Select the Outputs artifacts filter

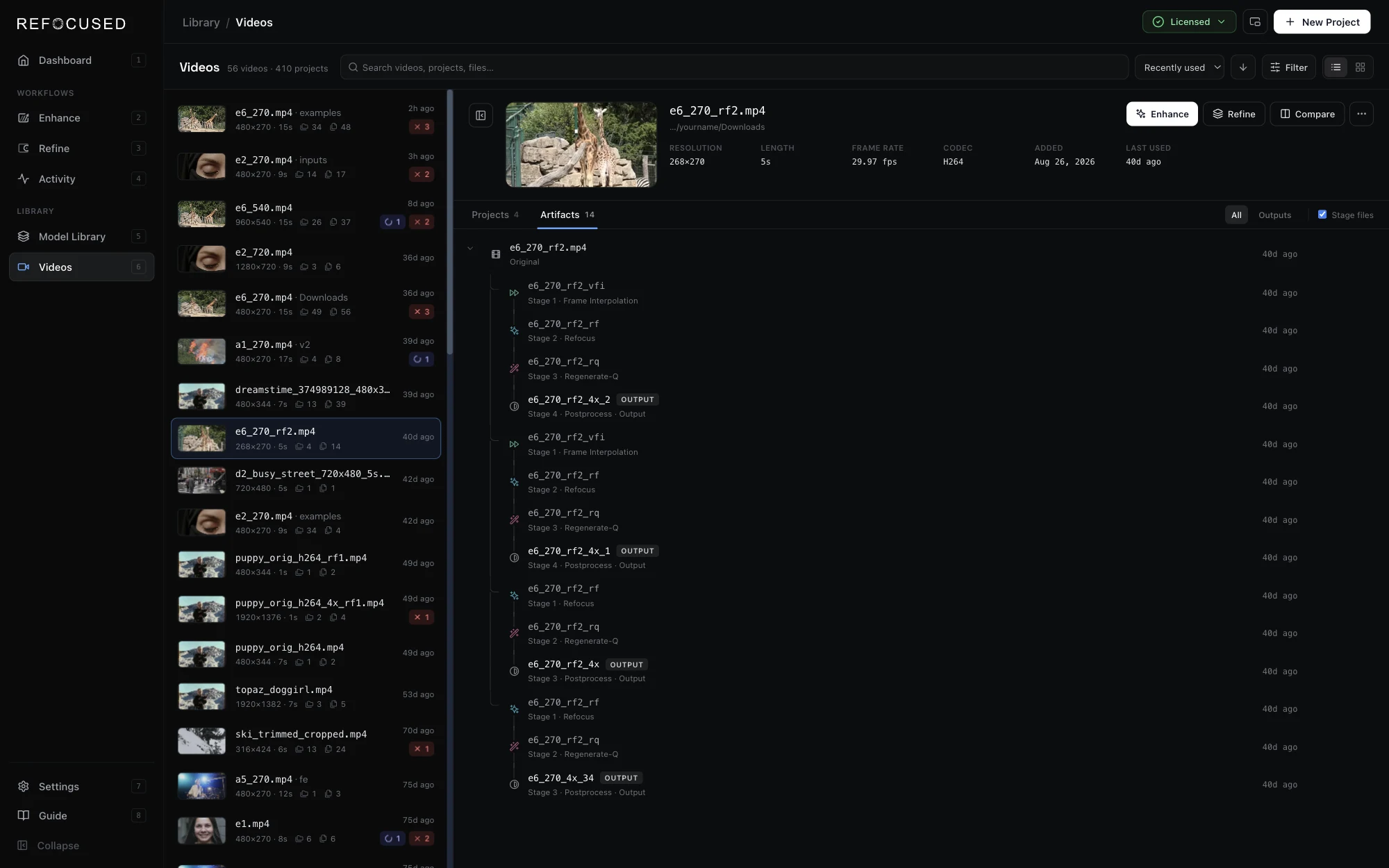(x=1274, y=215)
